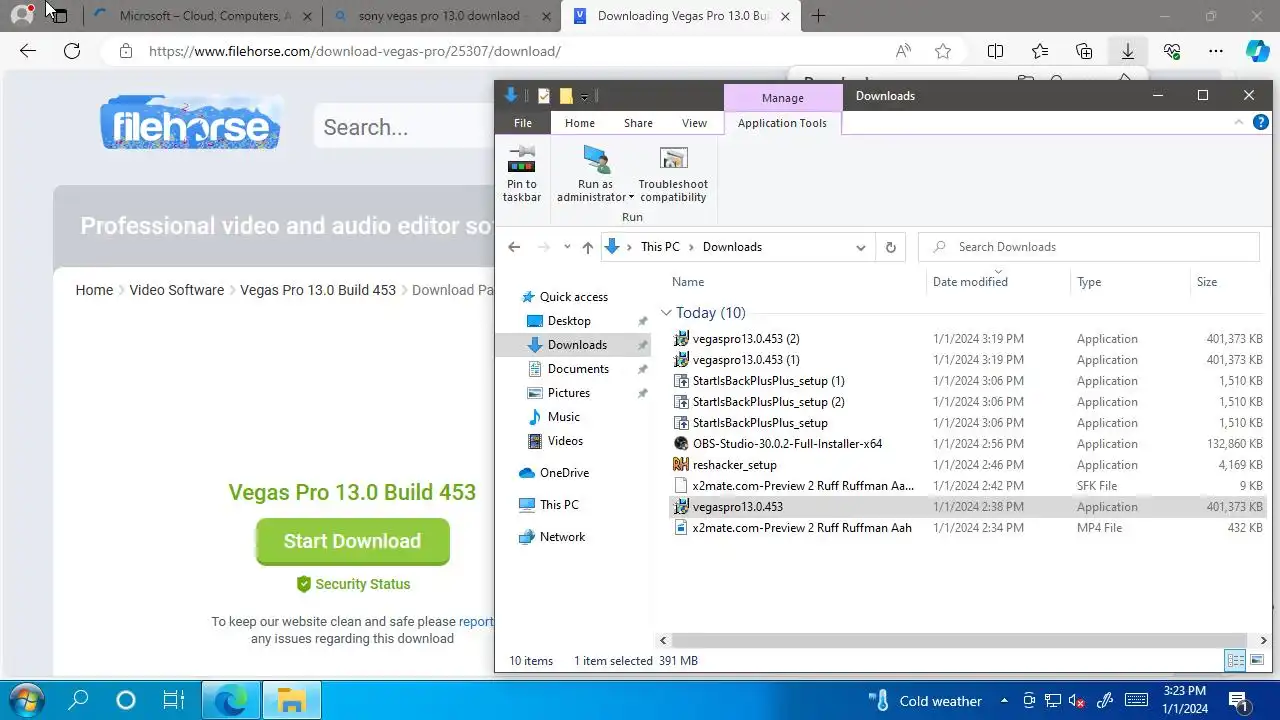The width and height of the screenshot is (1280, 720).
Task: Open the Windows Start button
Action: [25, 700]
